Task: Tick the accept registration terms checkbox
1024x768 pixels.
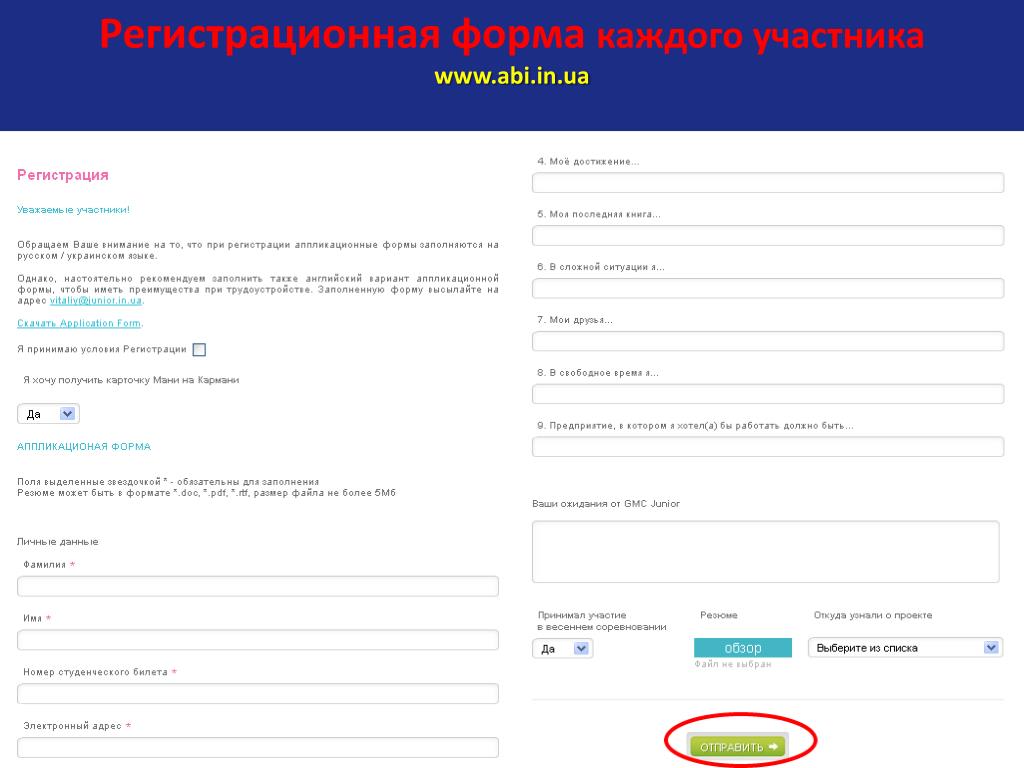Action: point(199,349)
